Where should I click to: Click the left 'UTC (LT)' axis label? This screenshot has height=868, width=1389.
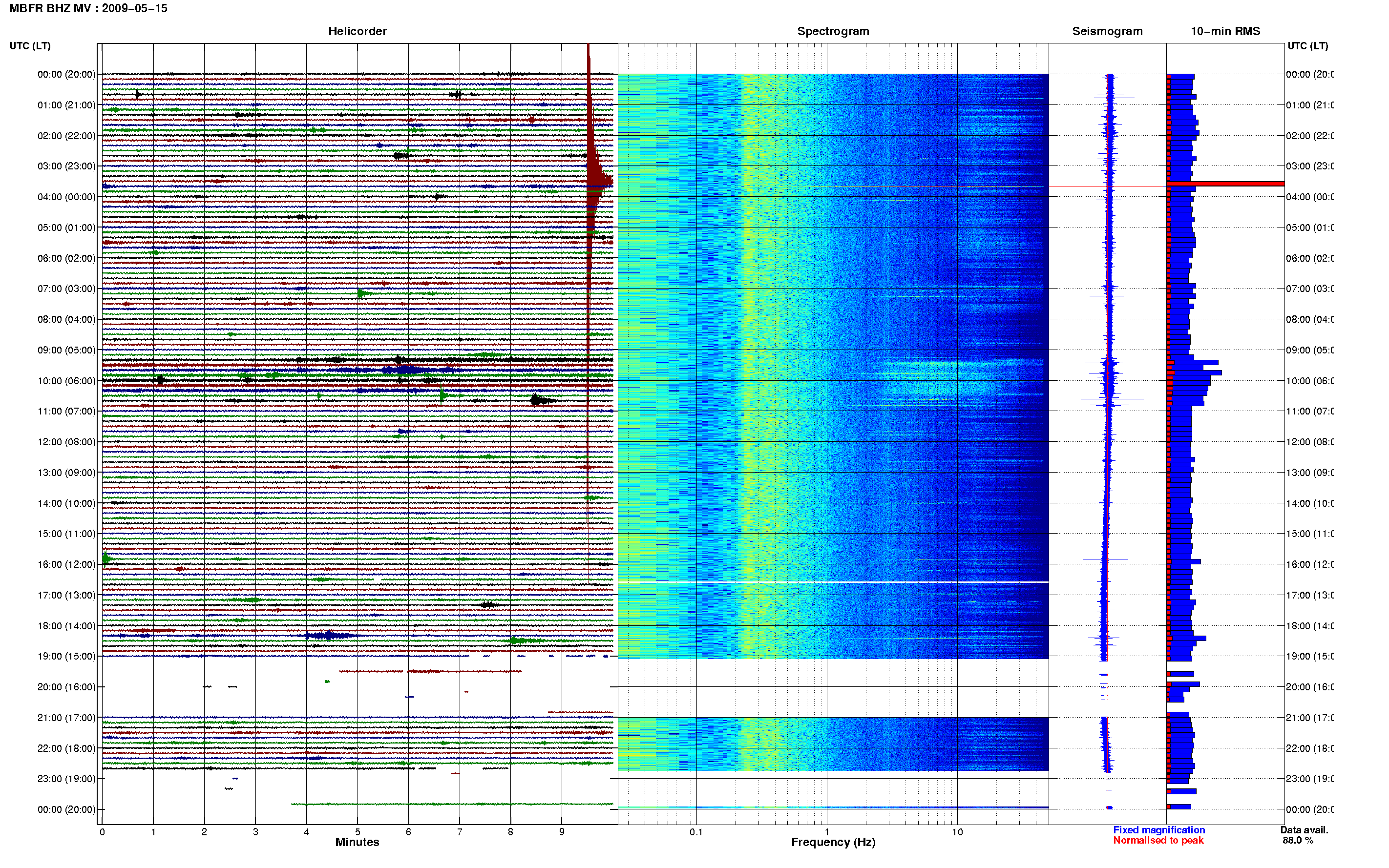coord(30,46)
